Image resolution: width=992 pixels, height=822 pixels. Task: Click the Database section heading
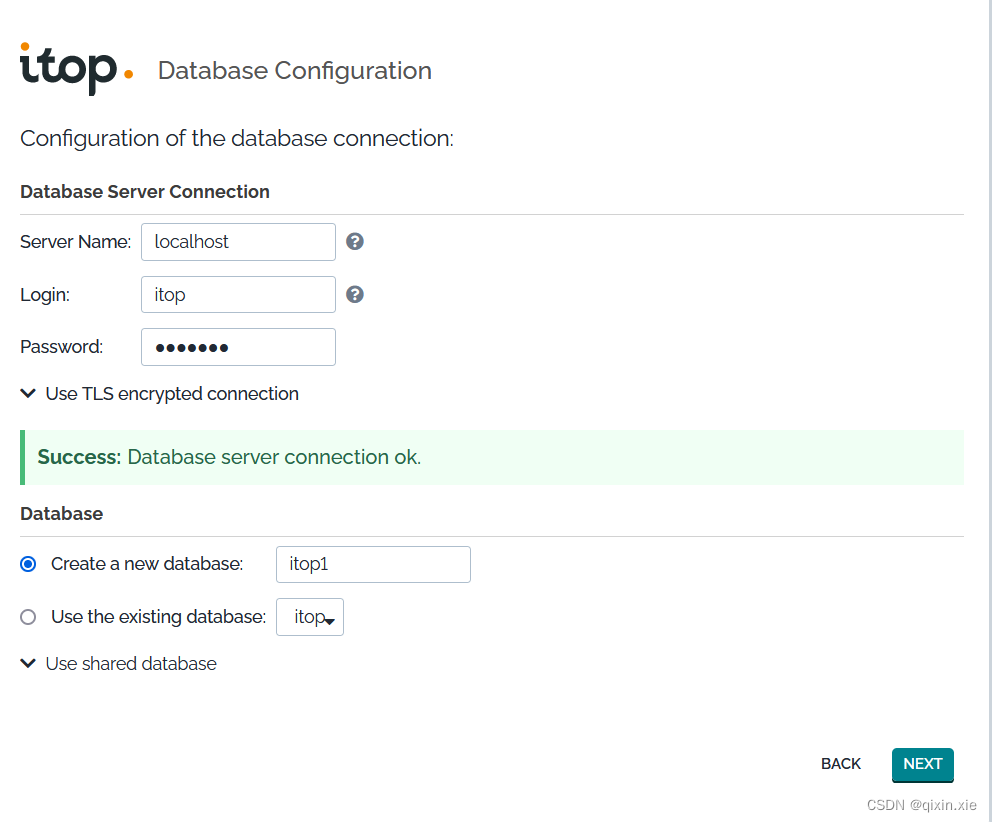click(x=61, y=513)
